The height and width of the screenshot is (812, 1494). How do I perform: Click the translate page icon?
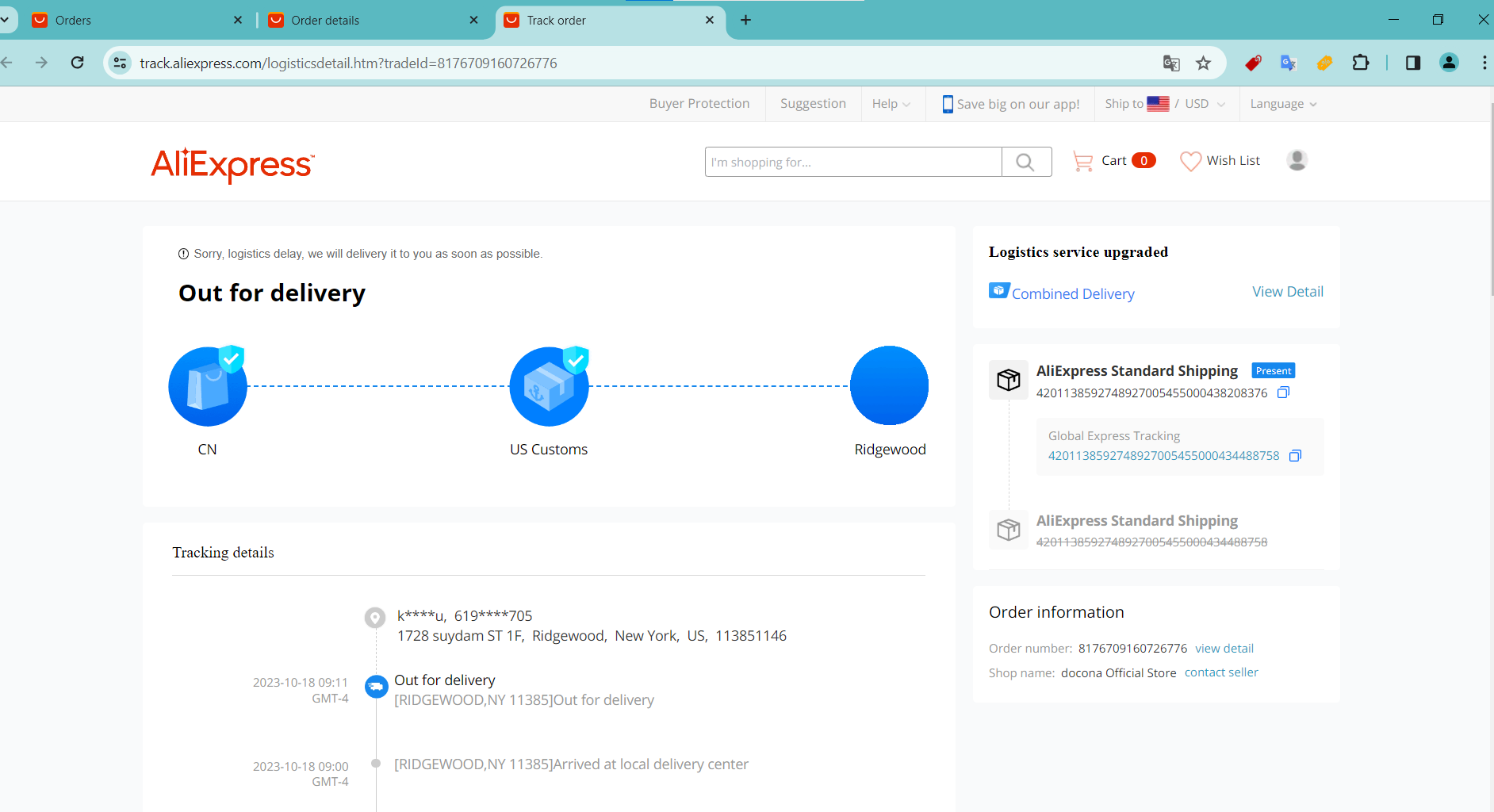pos(1171,63)
